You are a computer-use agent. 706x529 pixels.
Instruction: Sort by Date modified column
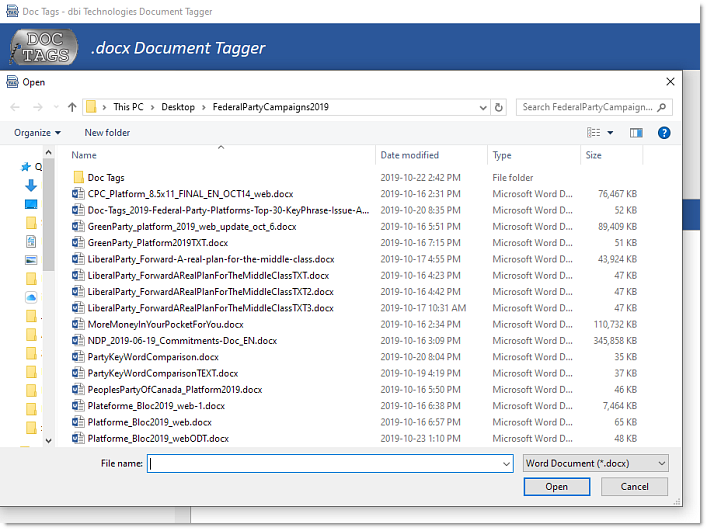410,155
